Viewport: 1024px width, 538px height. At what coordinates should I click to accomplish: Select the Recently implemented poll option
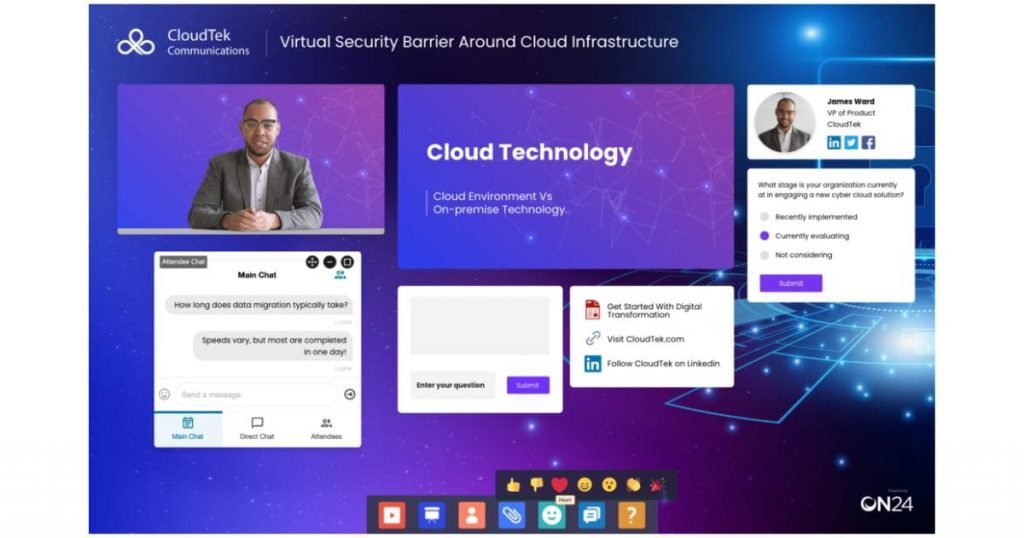click(x=765, y=217)
